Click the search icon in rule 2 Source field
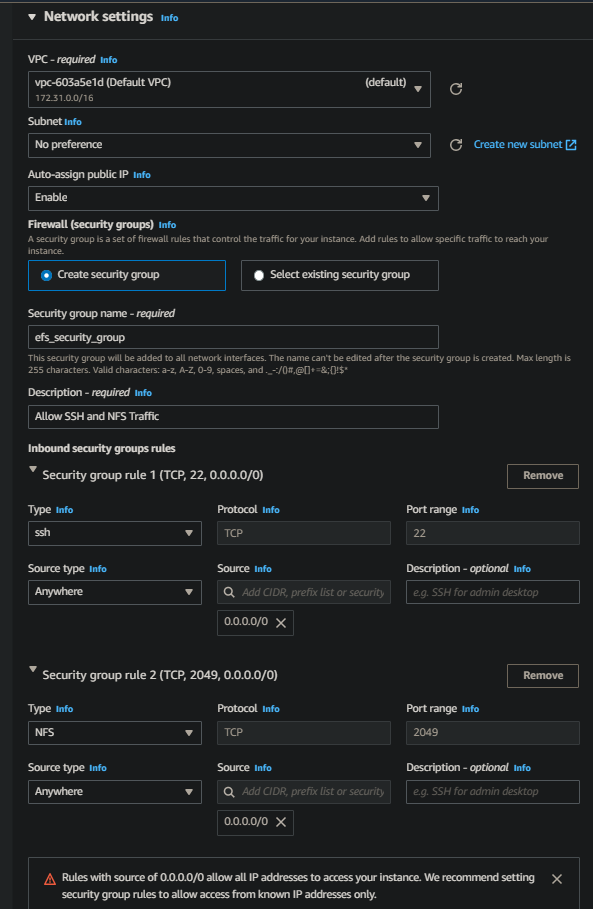This screenshot has width=593, height=909. point(229,792)
